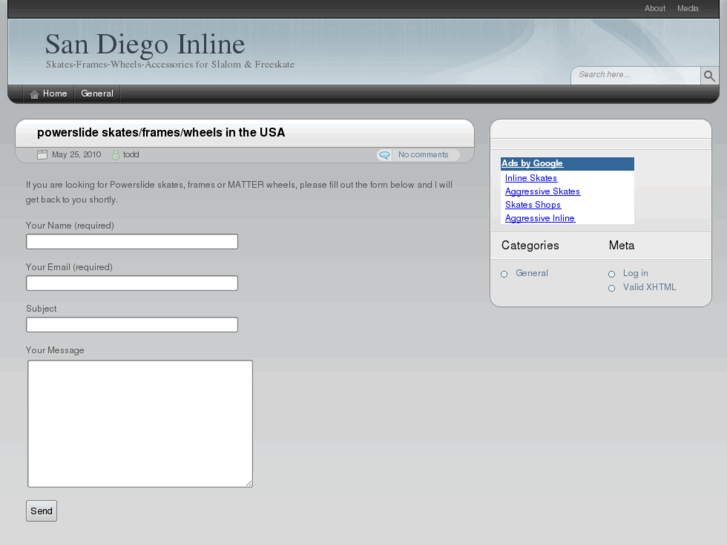This screenshot has width=727, height=545.
Task: Open the About page link
Action: click(655, 8)
